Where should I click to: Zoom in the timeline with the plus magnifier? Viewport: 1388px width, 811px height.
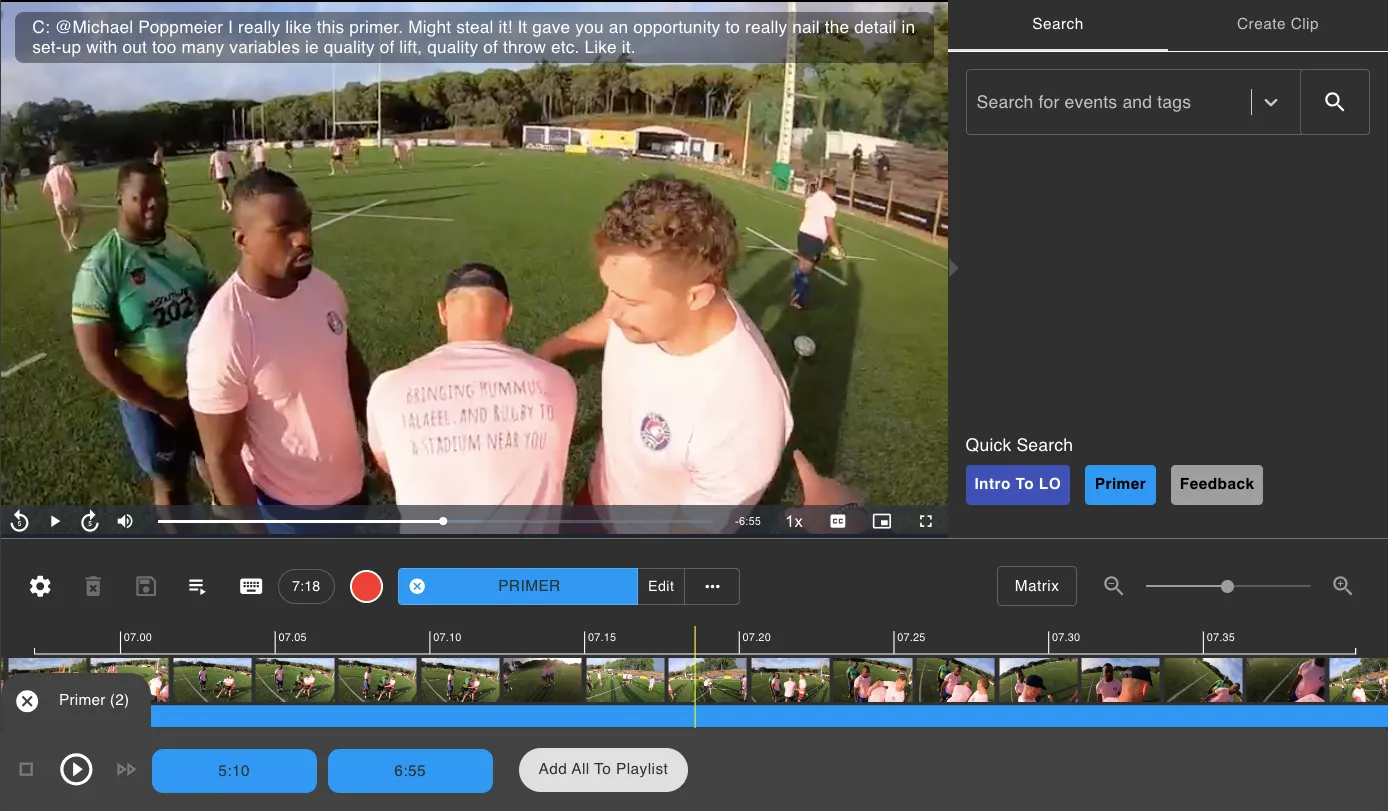pyautogui.click(x=1343, y=586)
